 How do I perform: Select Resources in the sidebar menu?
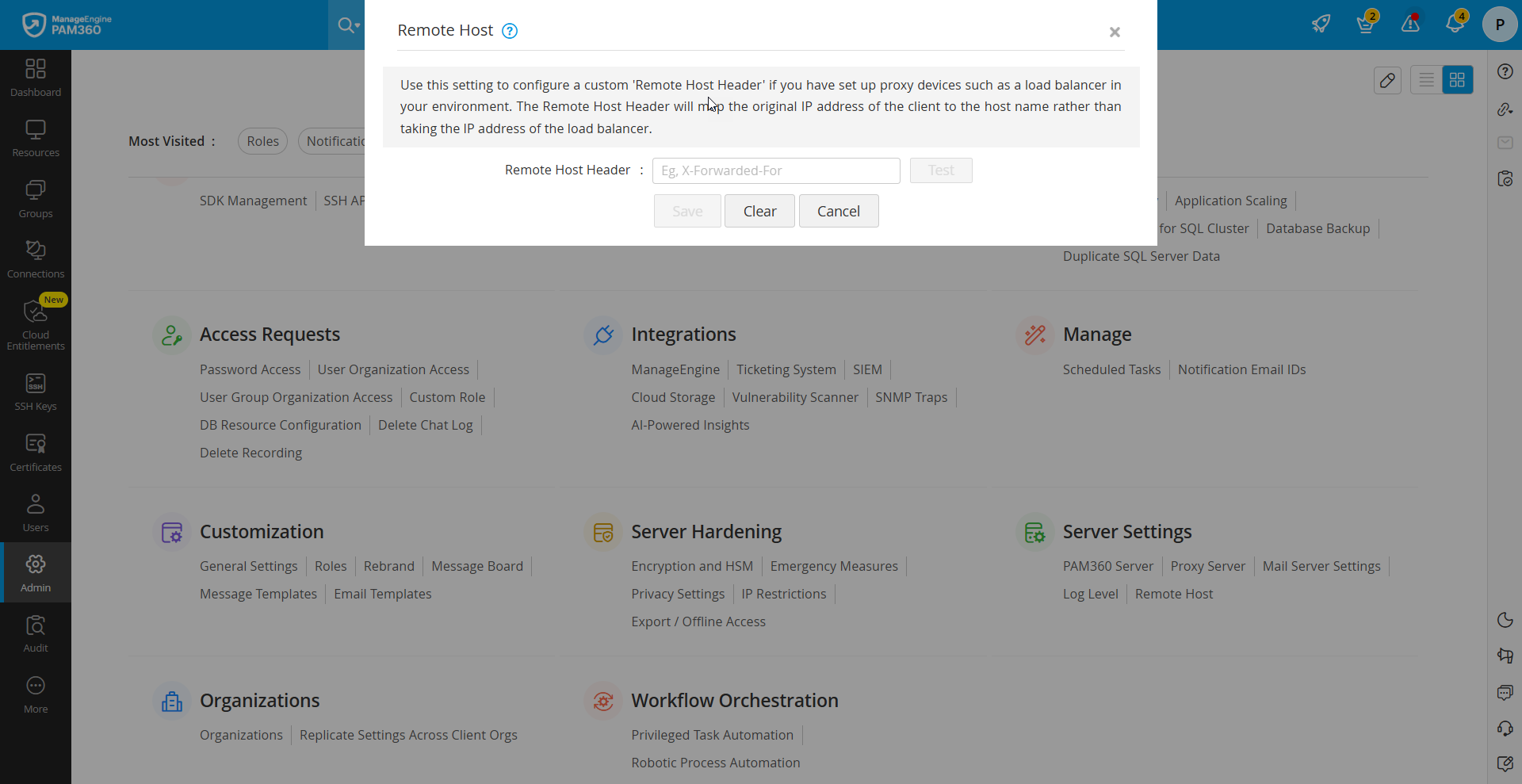(x=36, y=139)
